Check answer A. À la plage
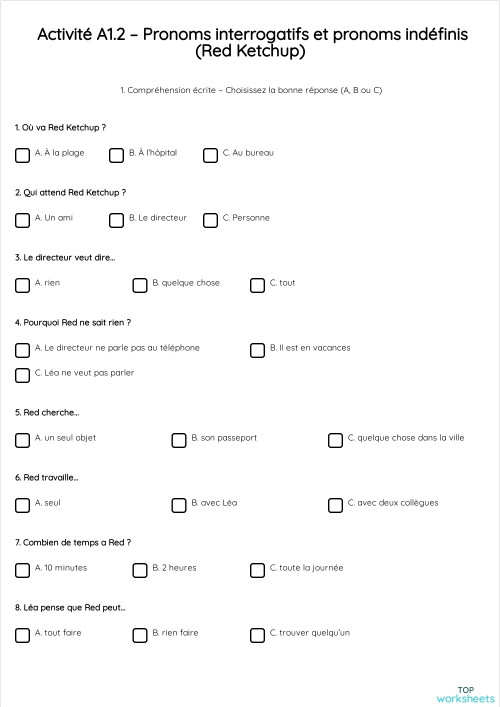This screenshot has height=707, width=500. [x=23, y=156]
